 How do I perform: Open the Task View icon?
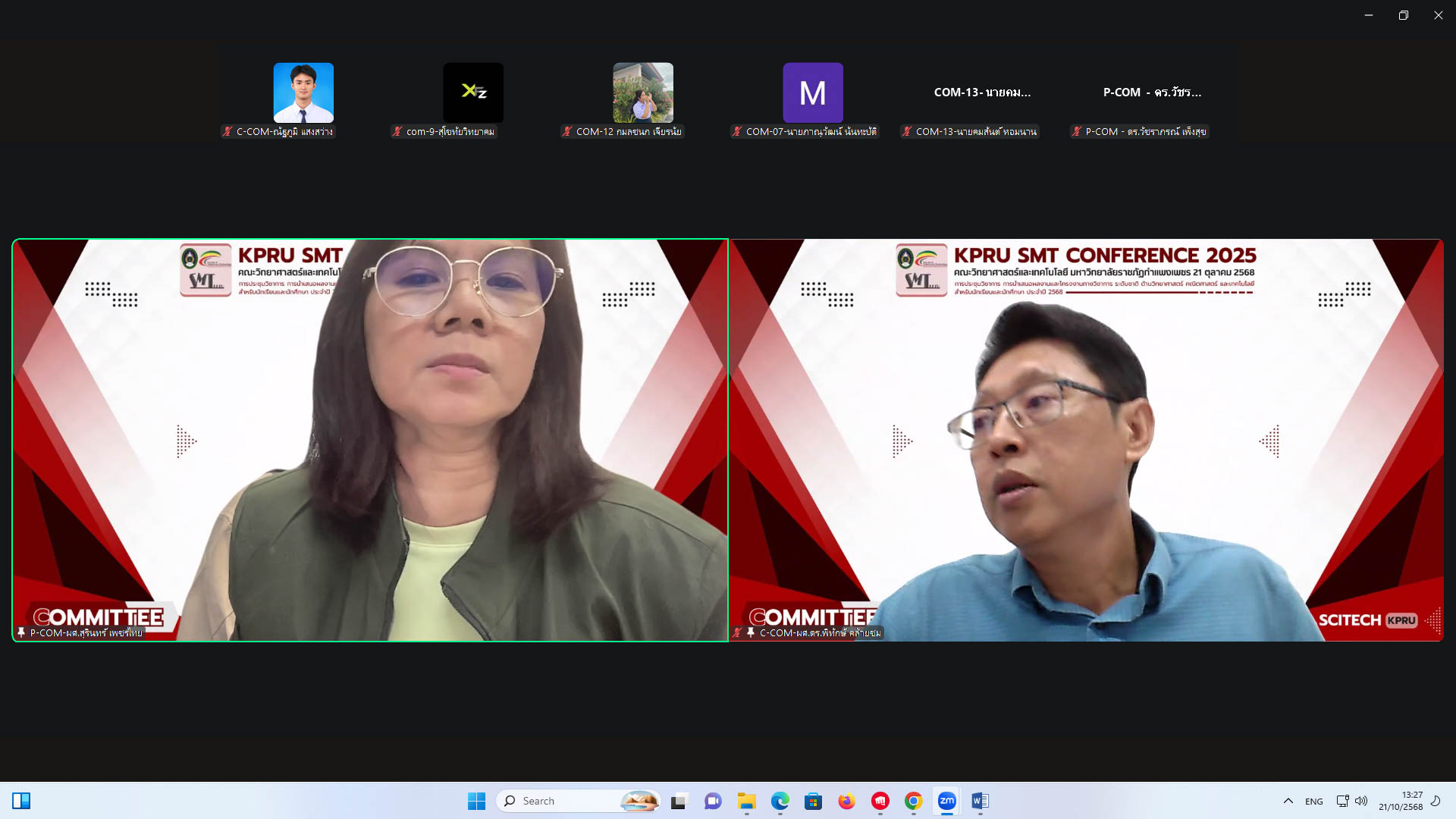click(x=679, y=801)
